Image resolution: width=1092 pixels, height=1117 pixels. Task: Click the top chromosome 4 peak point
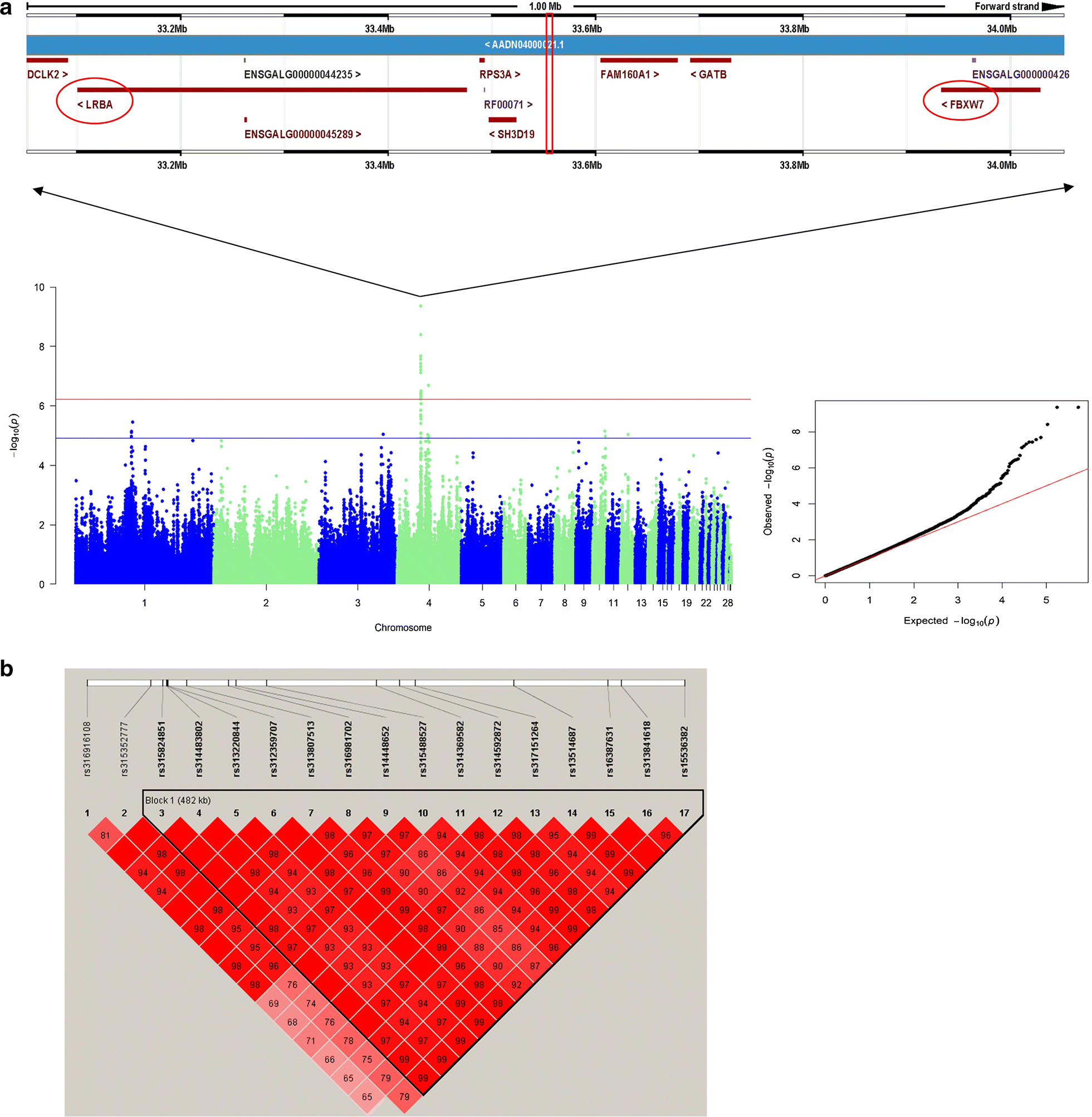420,306
